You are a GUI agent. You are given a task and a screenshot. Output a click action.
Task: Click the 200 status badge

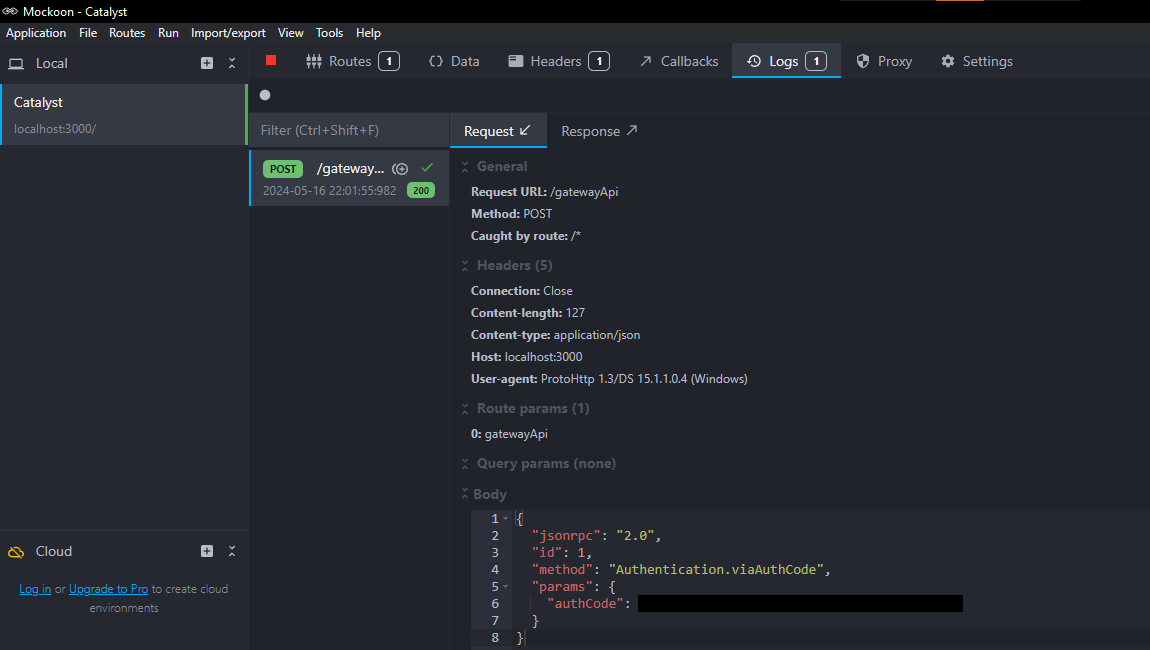point(421,191)
